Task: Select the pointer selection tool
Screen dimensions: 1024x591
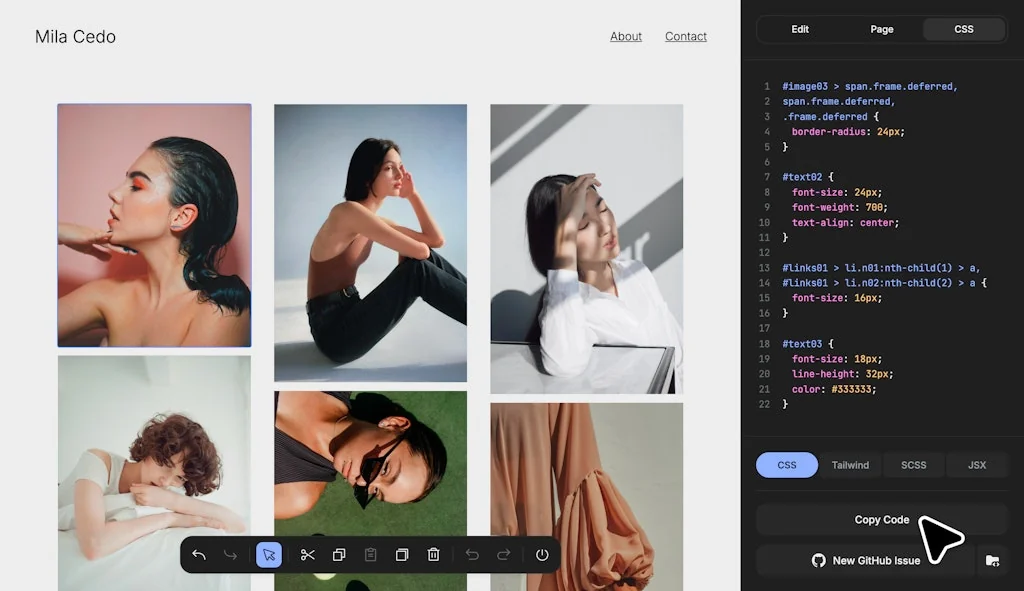Action: (268, 555)
